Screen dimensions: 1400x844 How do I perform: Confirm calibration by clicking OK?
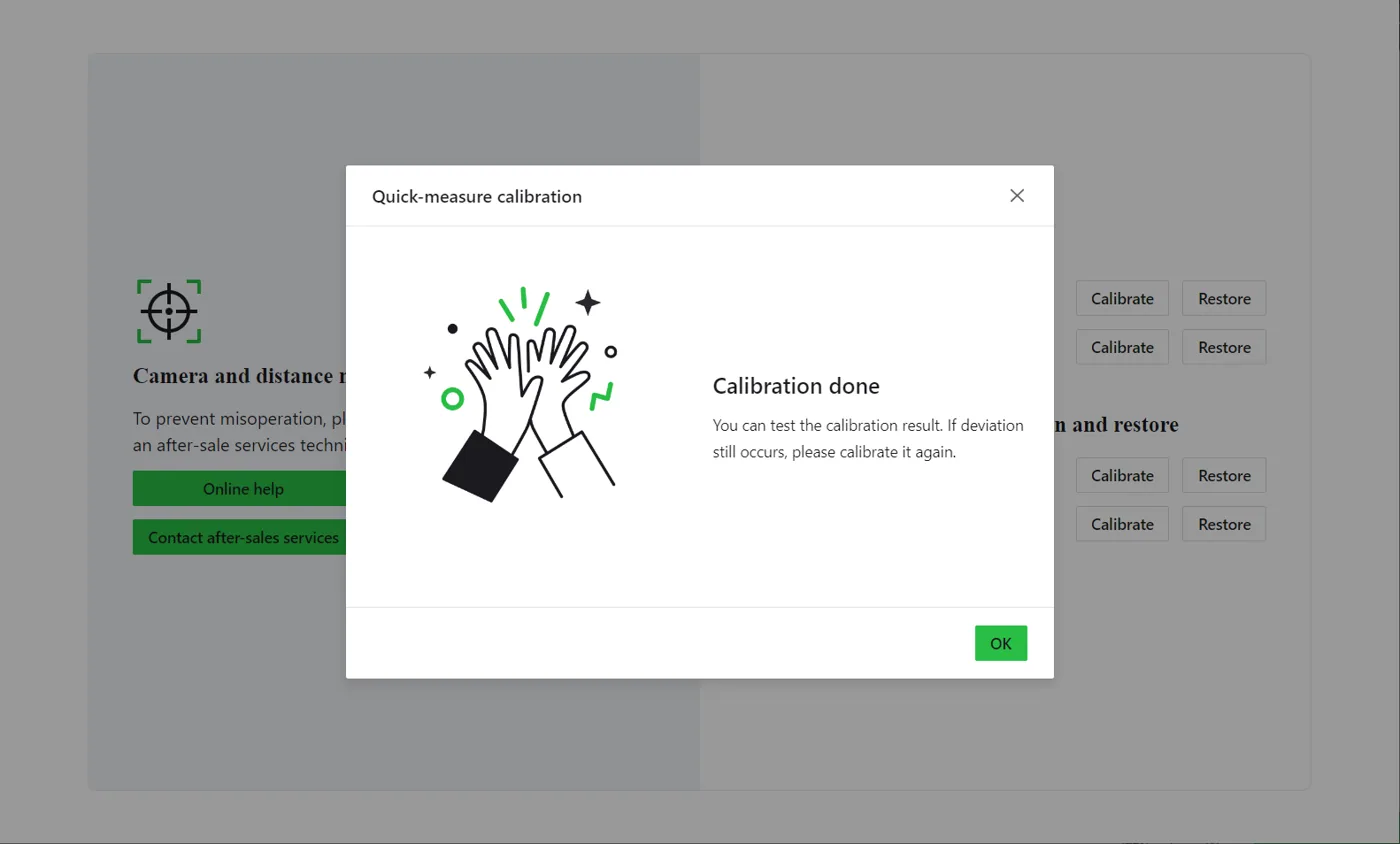[x=1001, y=643]
